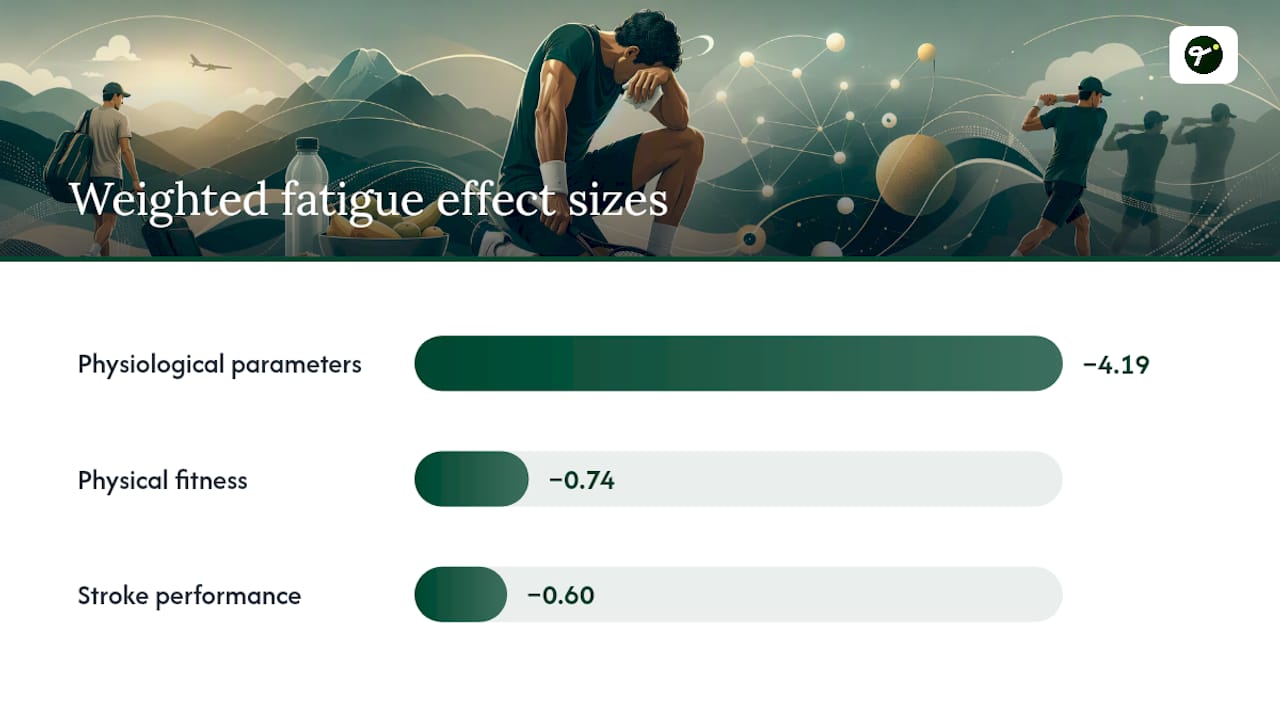Click the water bottle in the banner

point(306,197)
